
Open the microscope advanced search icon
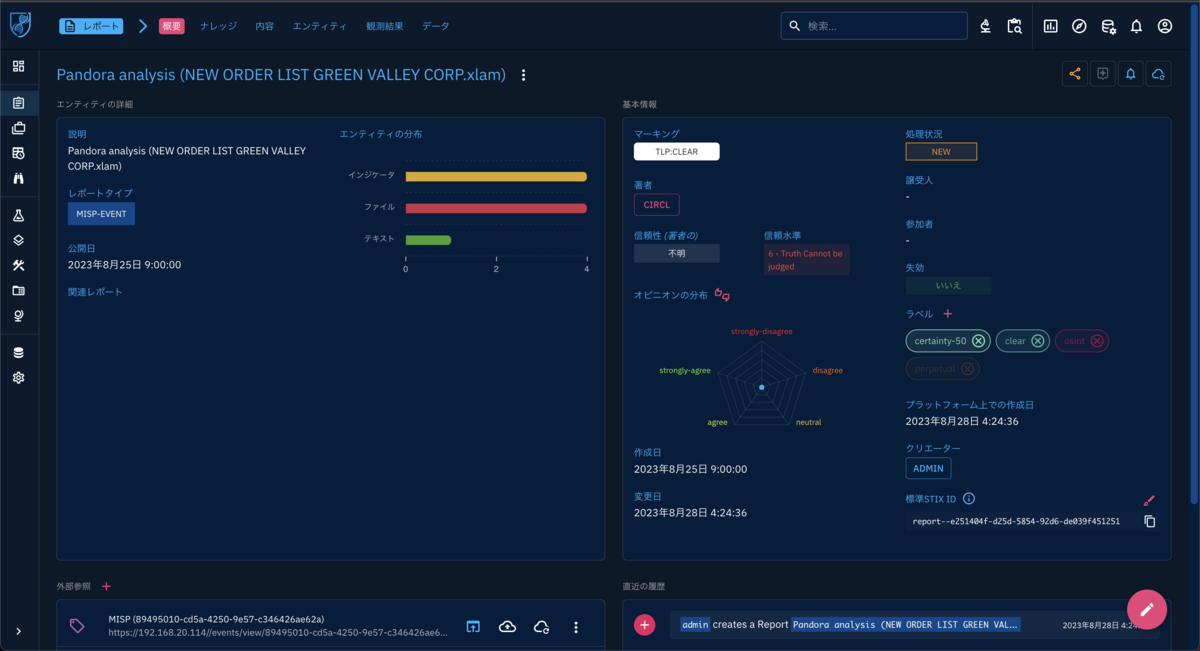click(985, 26)
